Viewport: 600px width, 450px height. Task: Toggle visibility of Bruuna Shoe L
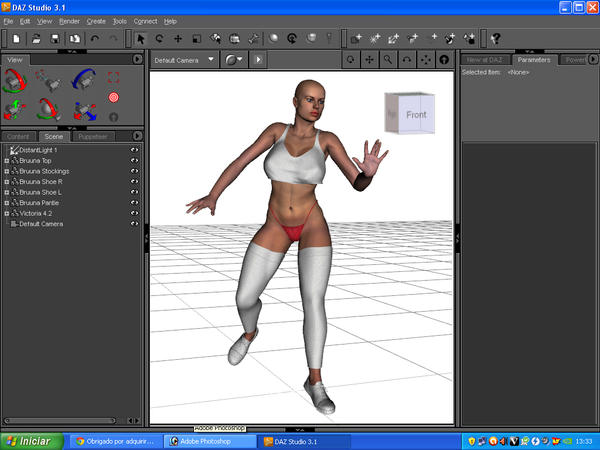coord(134,192)
